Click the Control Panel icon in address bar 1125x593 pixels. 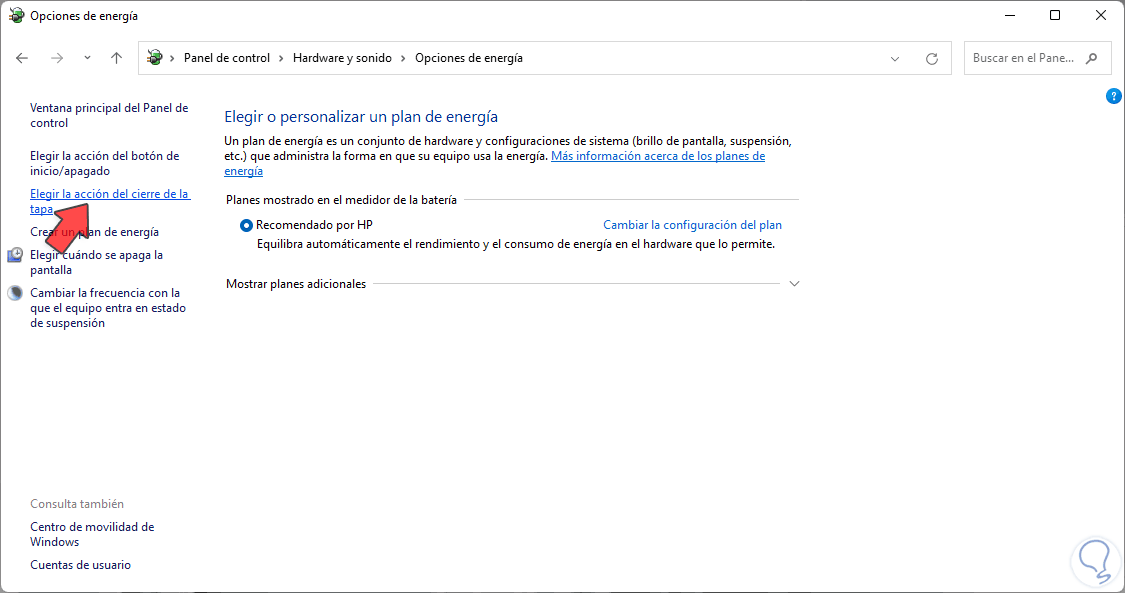point(154,57)
